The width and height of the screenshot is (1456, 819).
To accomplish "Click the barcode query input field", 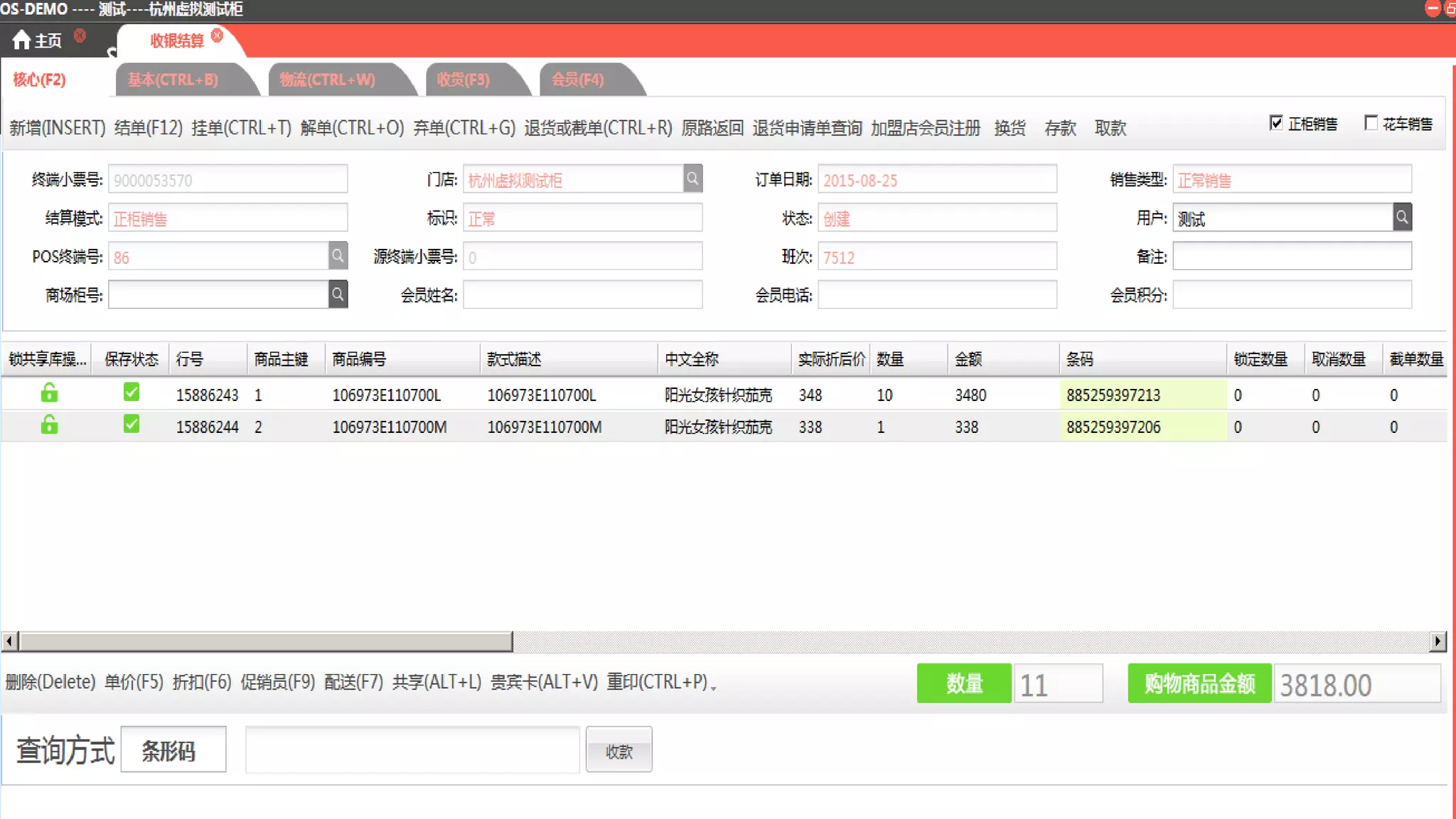I will (412, 750).
